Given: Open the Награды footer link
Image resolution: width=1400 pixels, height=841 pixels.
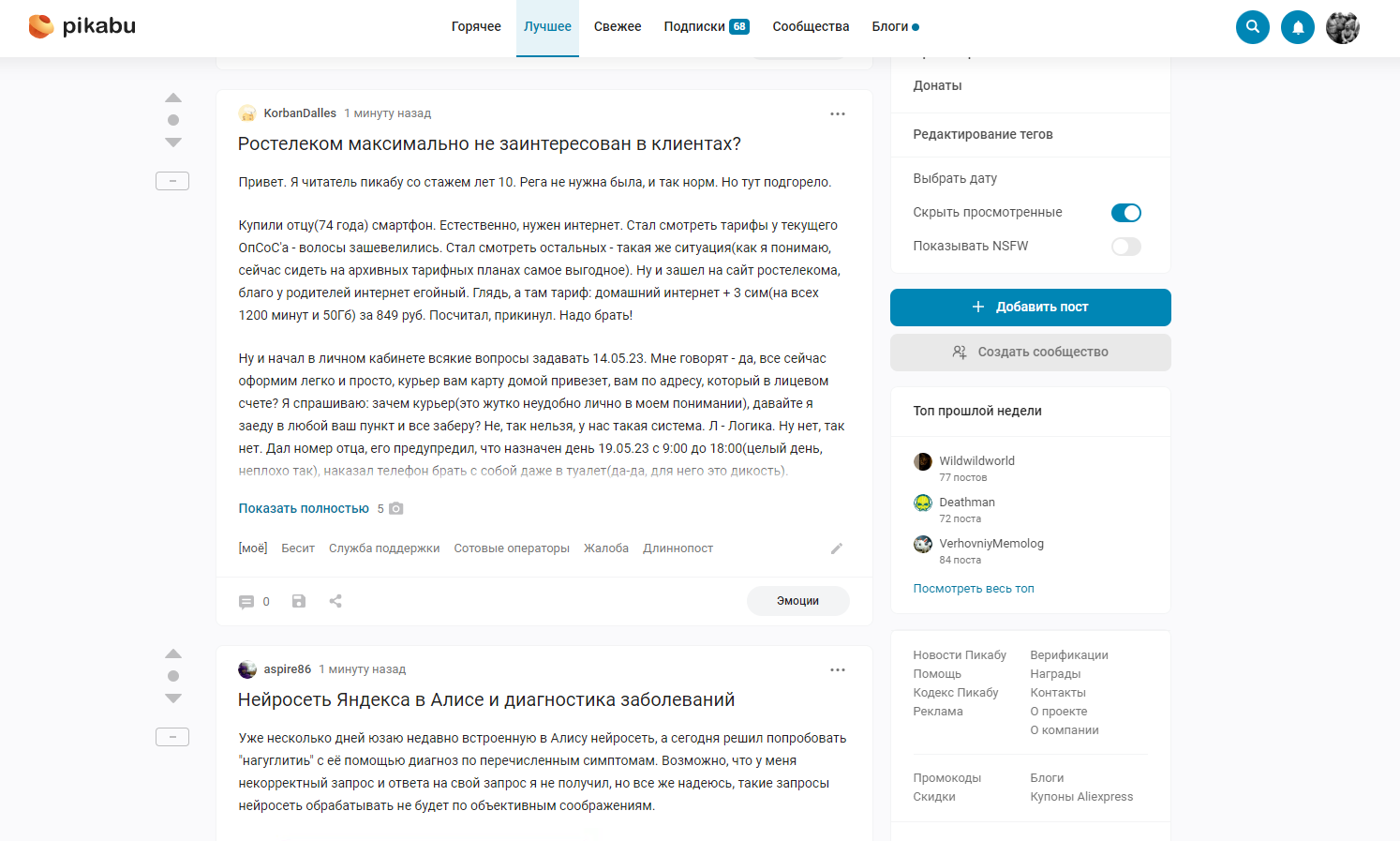Looking at the screenshot, I should [x=1055, y=674].
